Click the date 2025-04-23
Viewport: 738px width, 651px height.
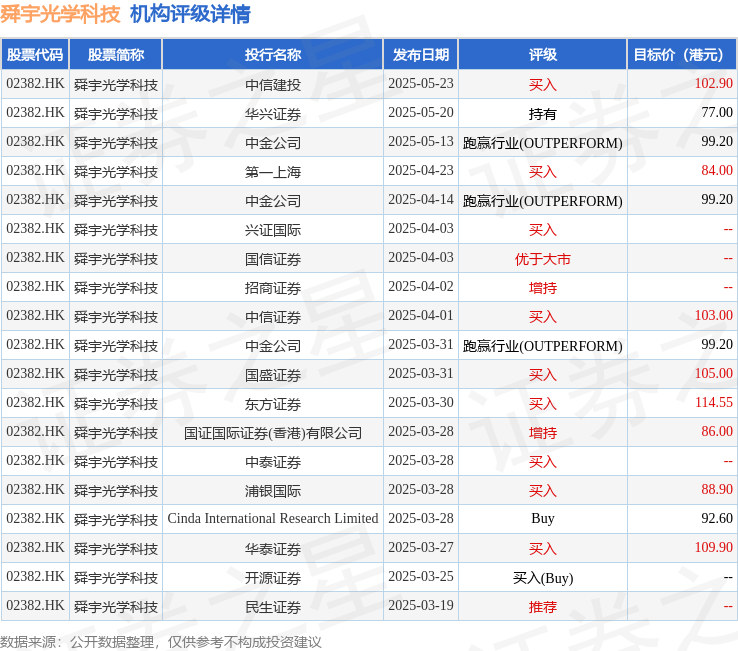421,170
